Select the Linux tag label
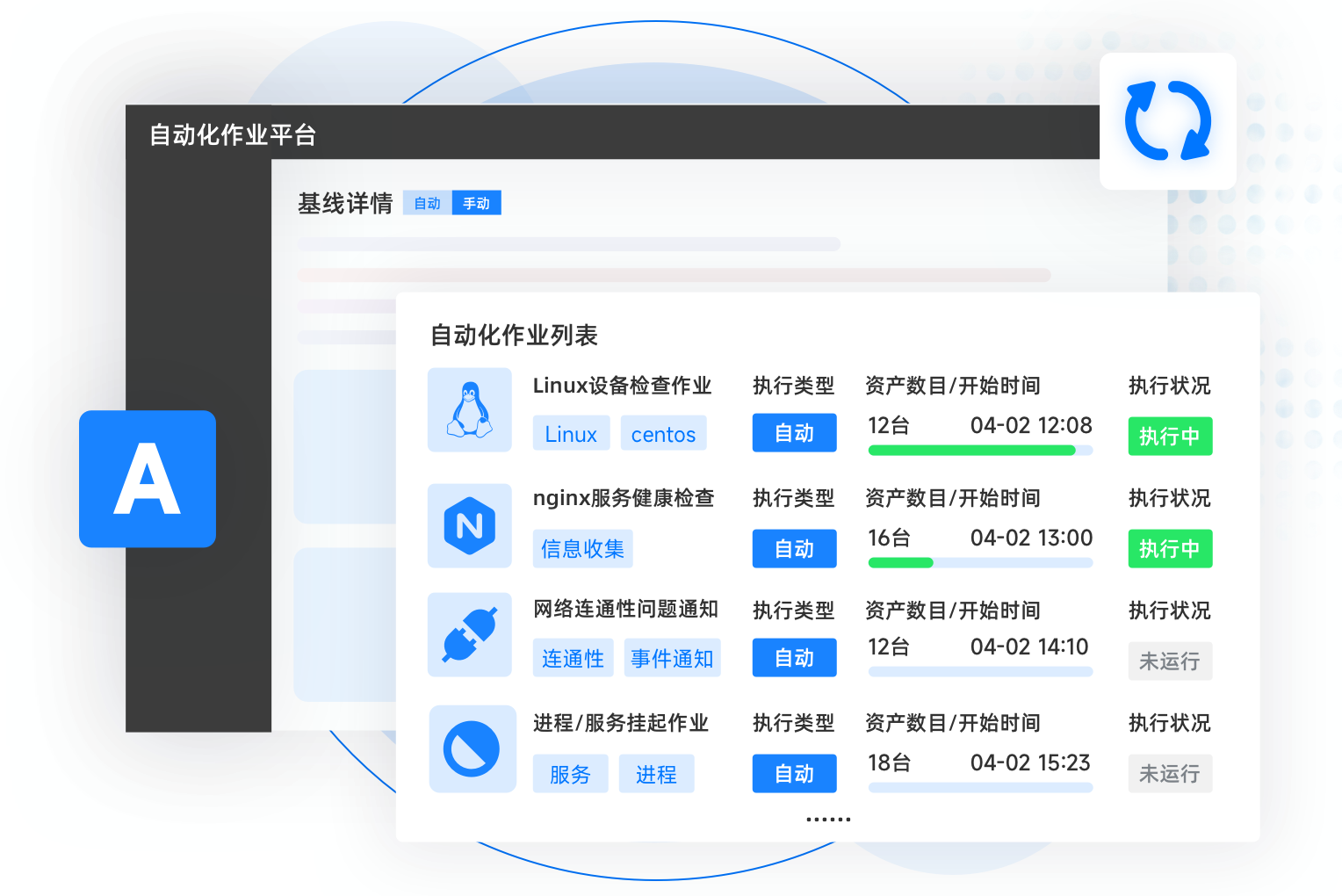 (x=571, y=434)
